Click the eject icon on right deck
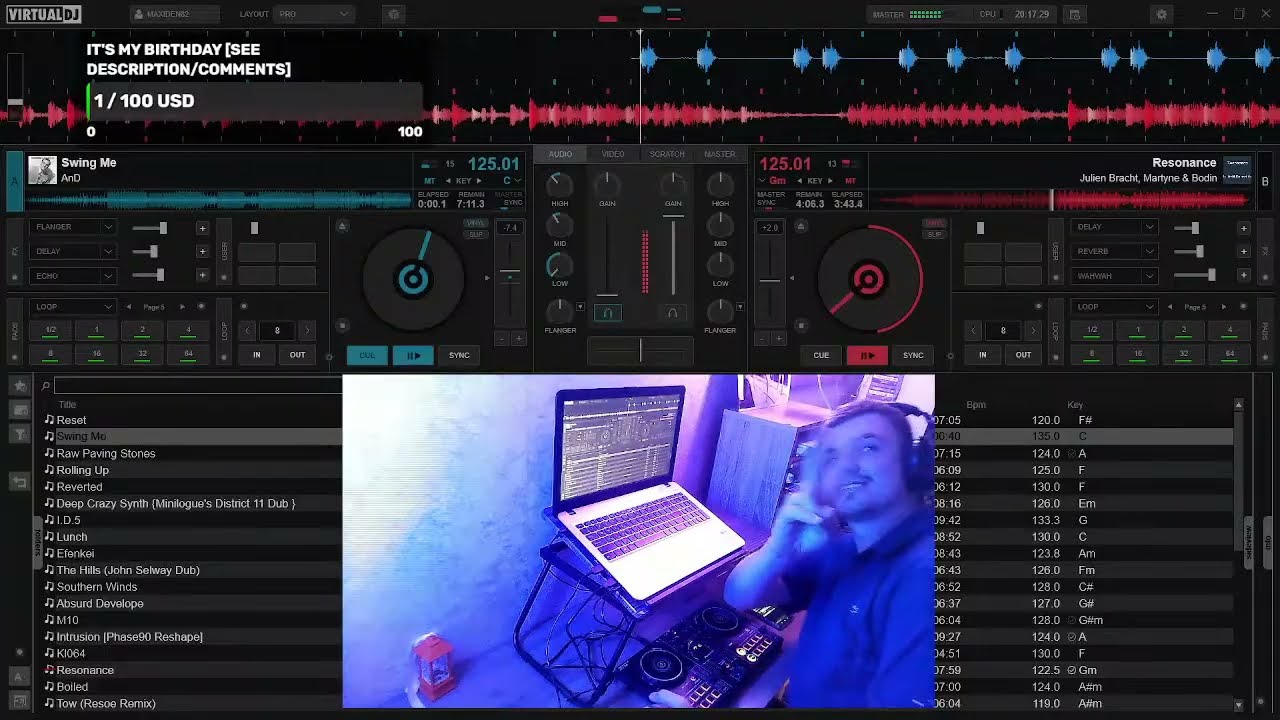The height and width of the screenshot is (720, 1280). (x=800, y=227)
